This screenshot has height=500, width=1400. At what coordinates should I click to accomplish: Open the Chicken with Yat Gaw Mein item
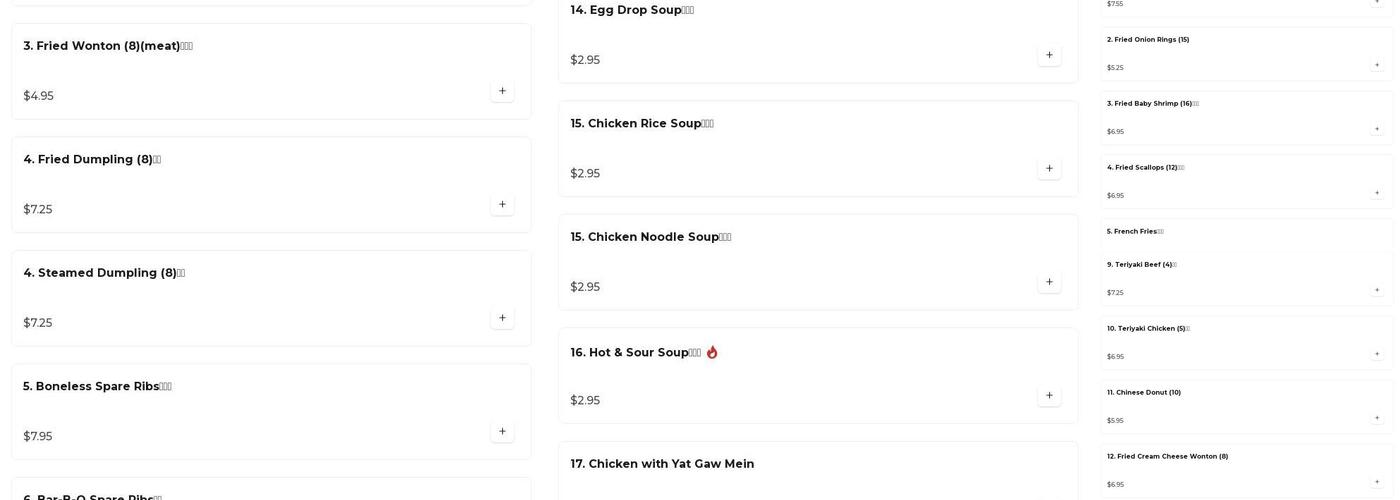coord(662,464)
